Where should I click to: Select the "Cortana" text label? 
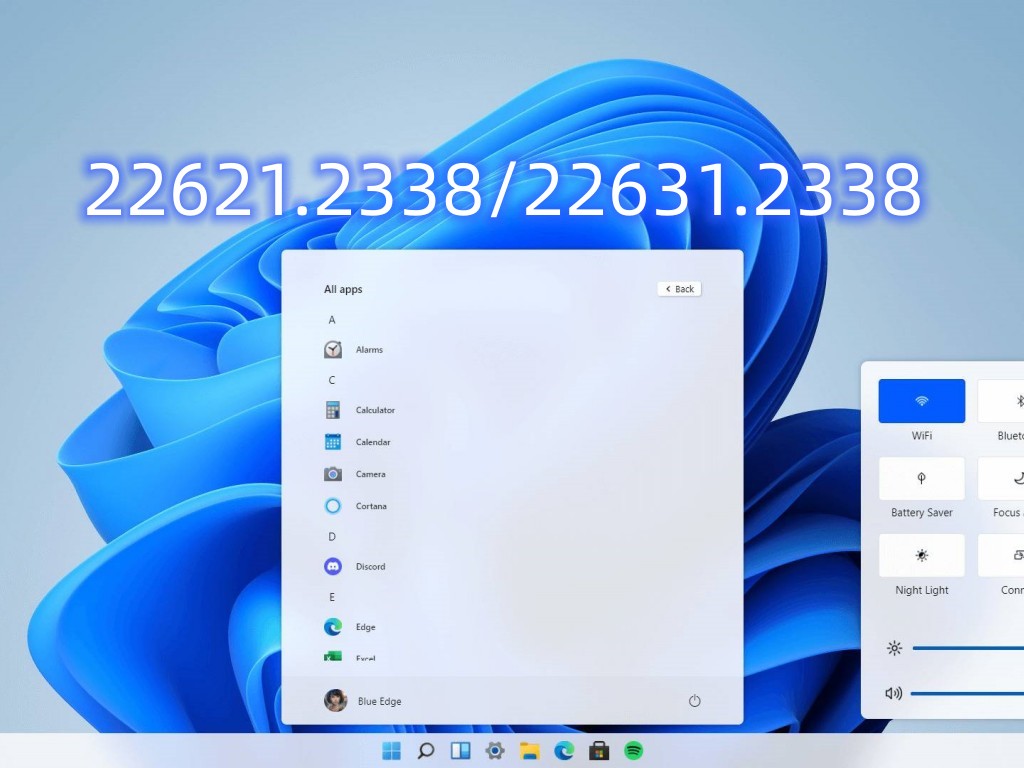point(371,506)
